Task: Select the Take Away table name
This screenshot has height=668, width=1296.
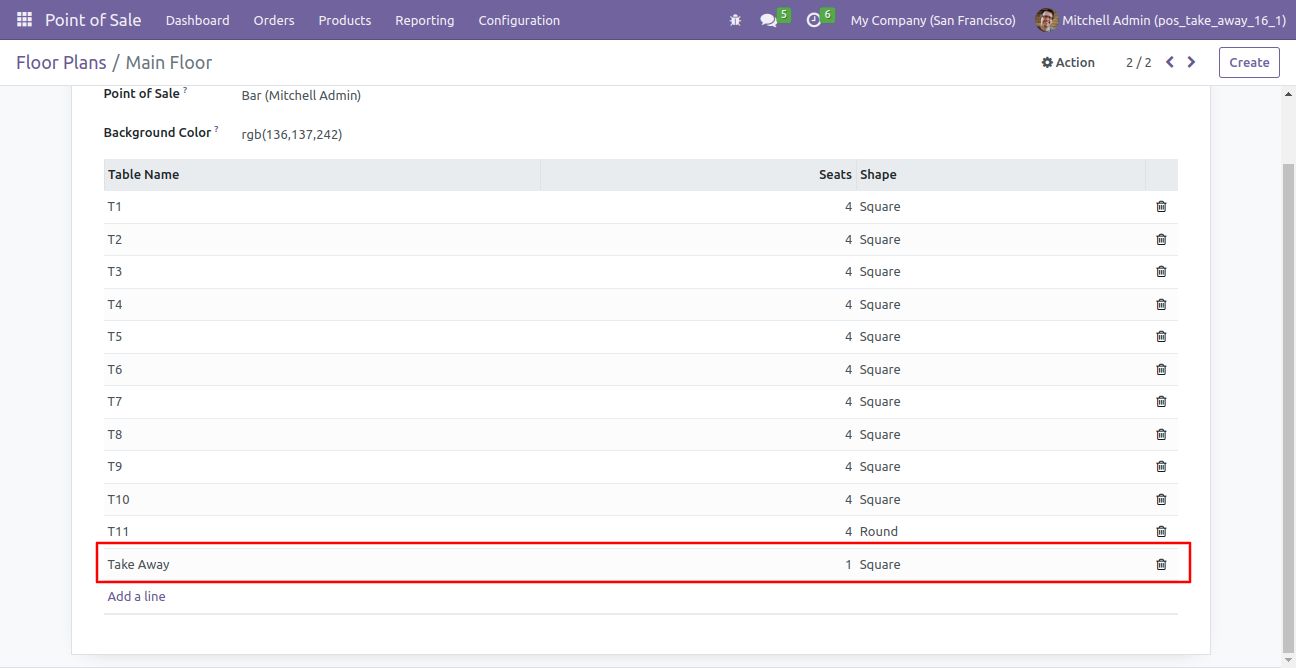Action: [x=139, y=565]
